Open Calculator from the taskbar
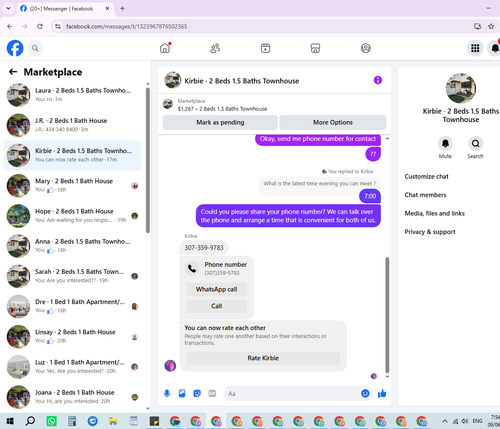 pyautogui.click(x=72, y=421)
